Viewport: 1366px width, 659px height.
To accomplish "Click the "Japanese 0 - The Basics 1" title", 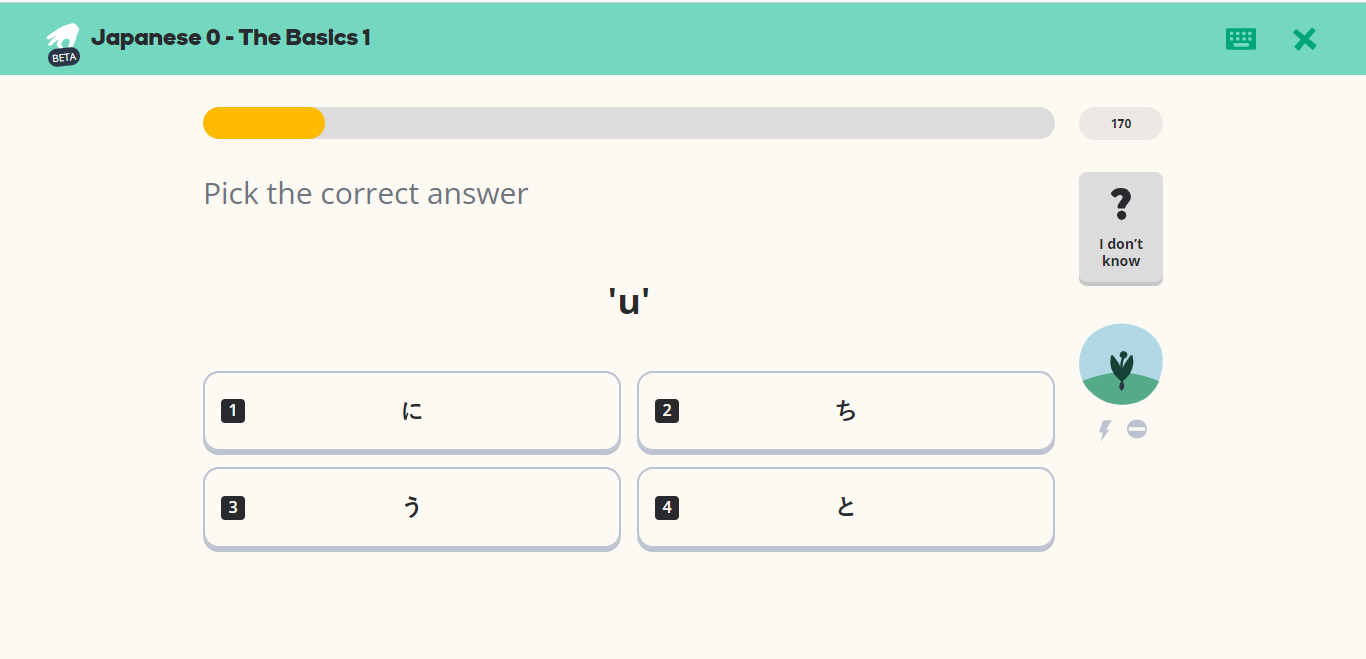I will [x=231, y=38].
